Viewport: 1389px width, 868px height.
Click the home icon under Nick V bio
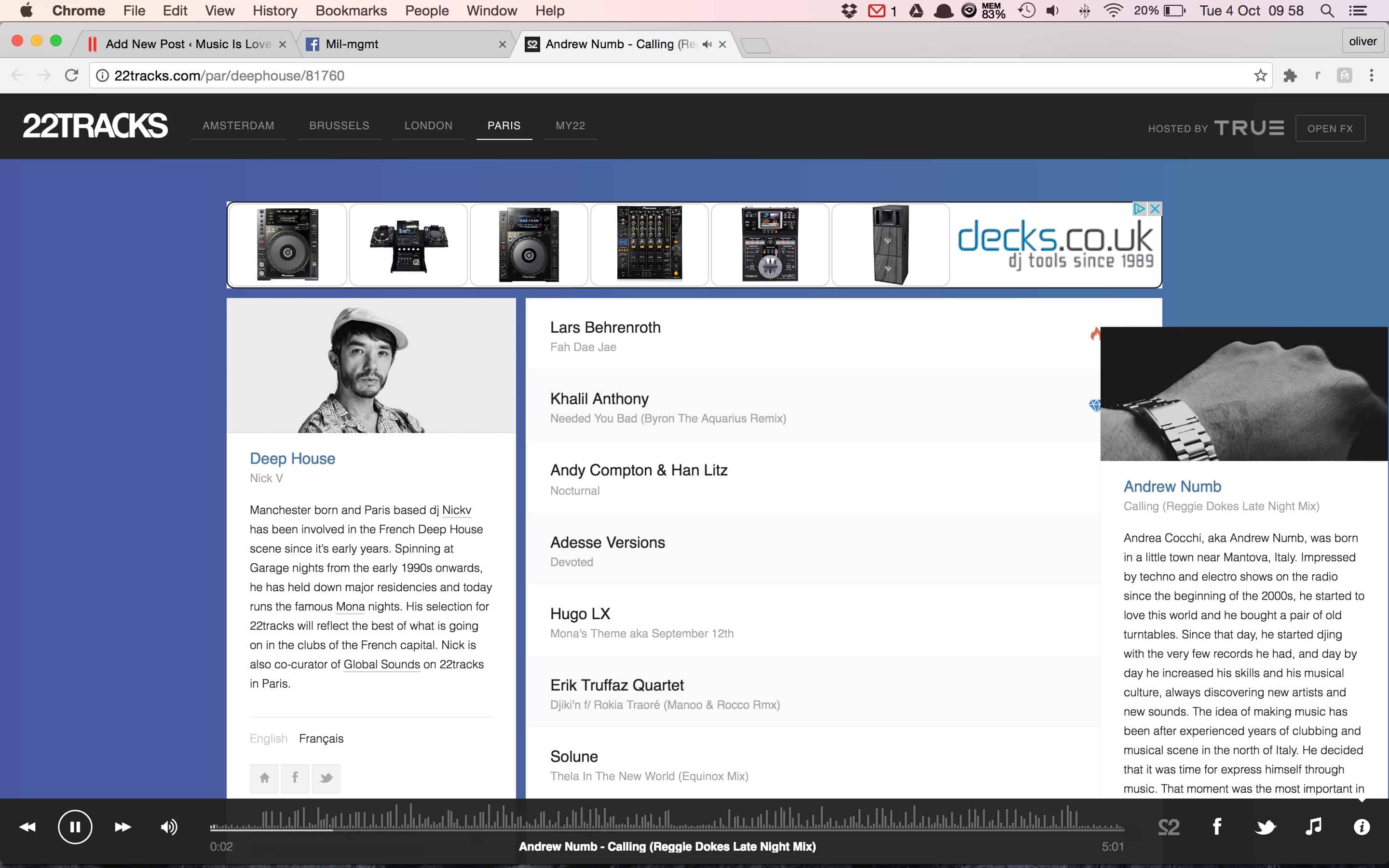tap(264, 778)
